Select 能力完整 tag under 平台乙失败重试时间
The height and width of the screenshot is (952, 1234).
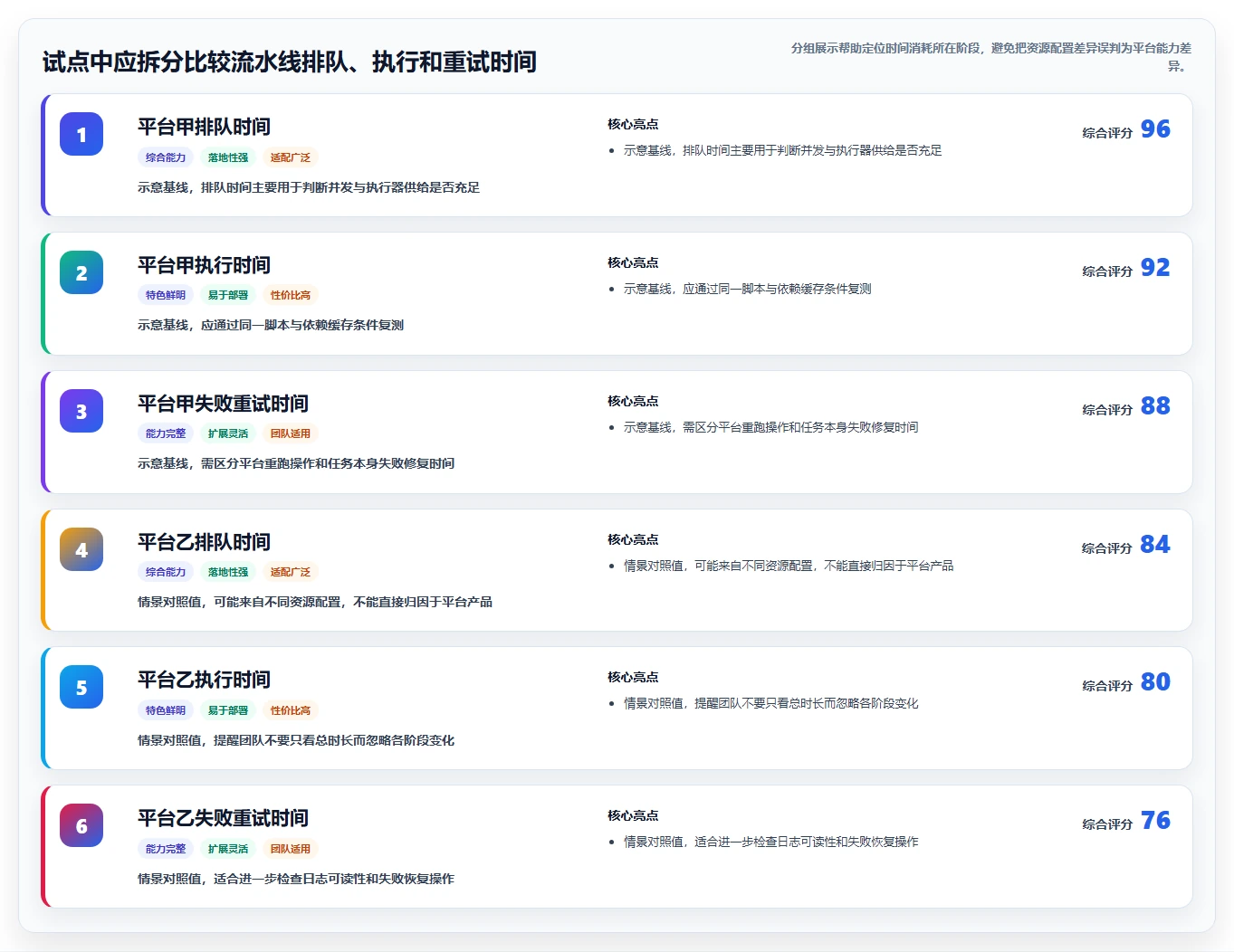tap(166, 849)
